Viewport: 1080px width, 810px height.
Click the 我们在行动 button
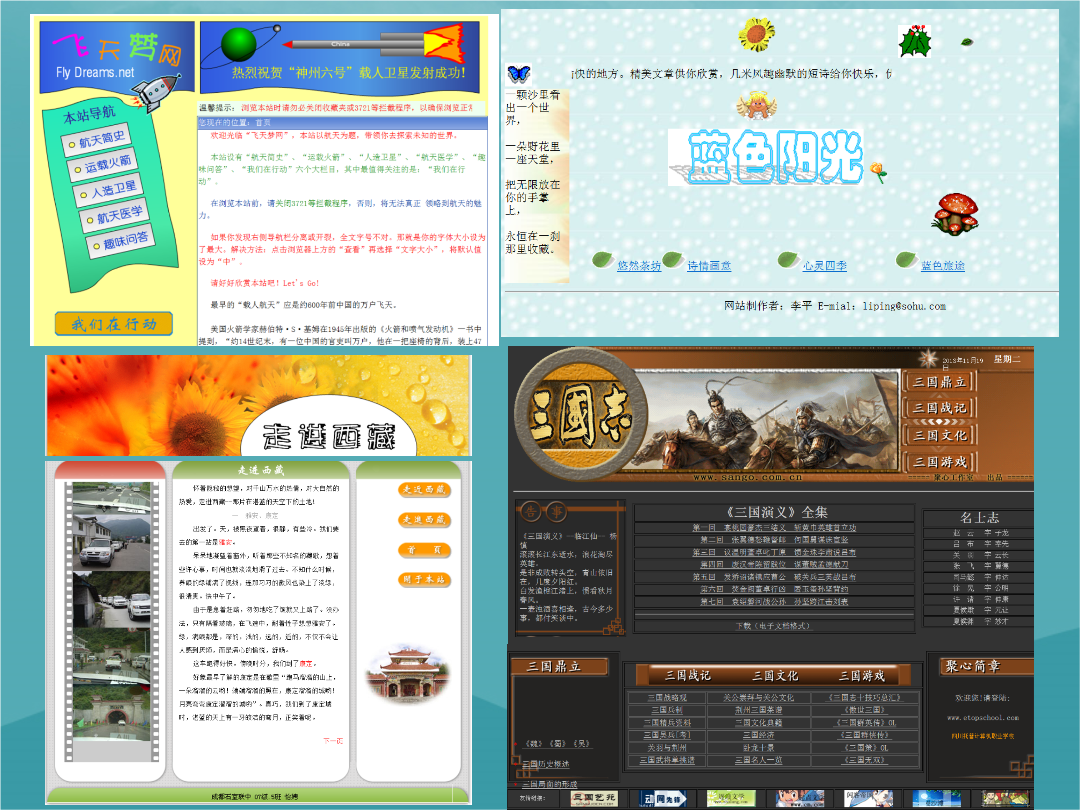click(x=114, y=324)
